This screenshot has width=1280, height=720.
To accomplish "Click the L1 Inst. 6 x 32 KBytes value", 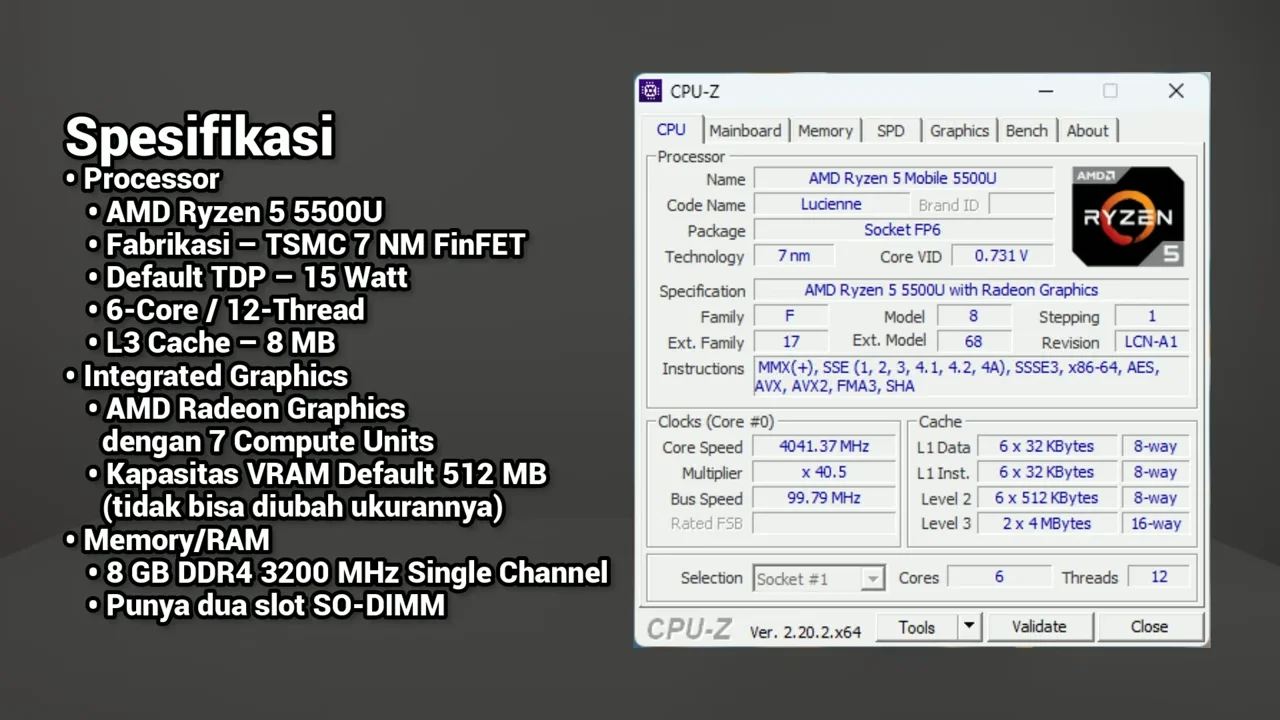I will 1046,472.
